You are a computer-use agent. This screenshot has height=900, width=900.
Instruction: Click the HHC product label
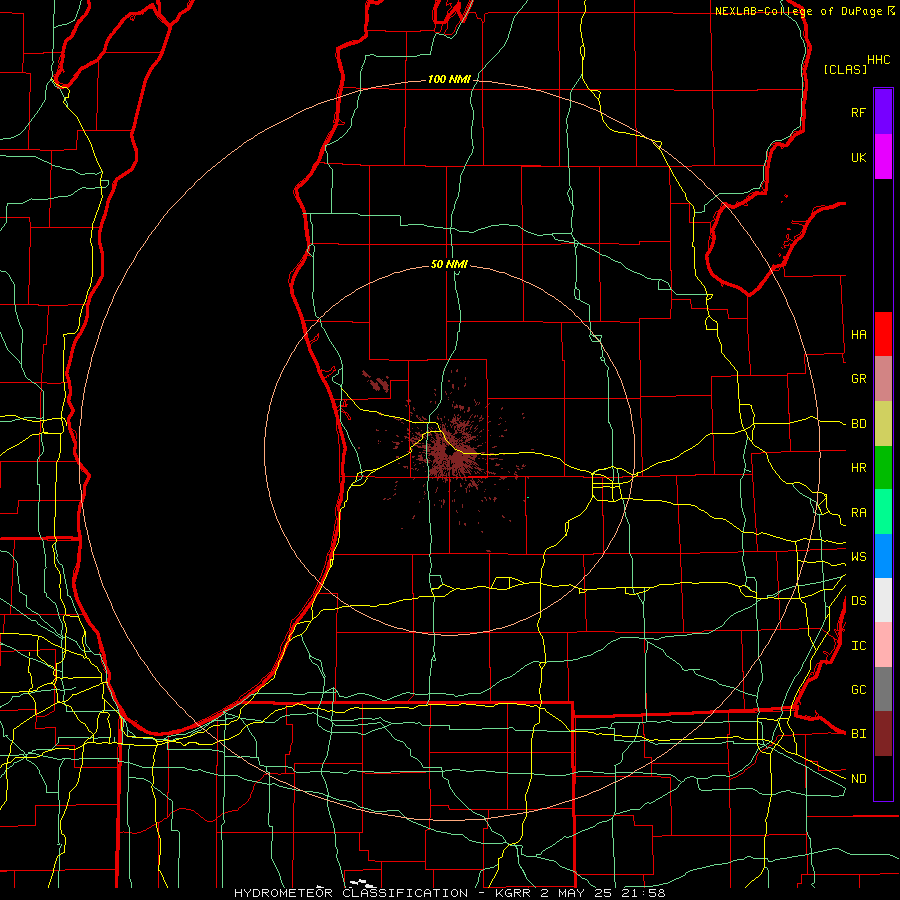pyautogui.click(x=878, y=60)
